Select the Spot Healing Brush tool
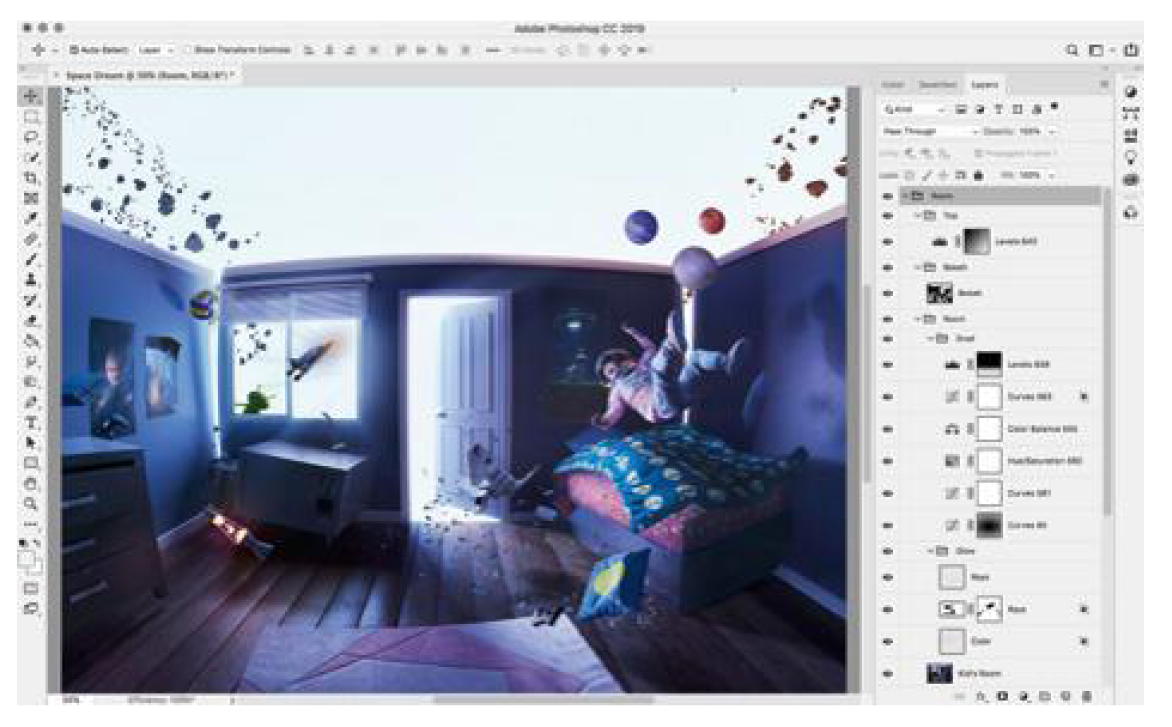Image resolution: width=1172 pixels, height=727 pixels. [31, 239]
